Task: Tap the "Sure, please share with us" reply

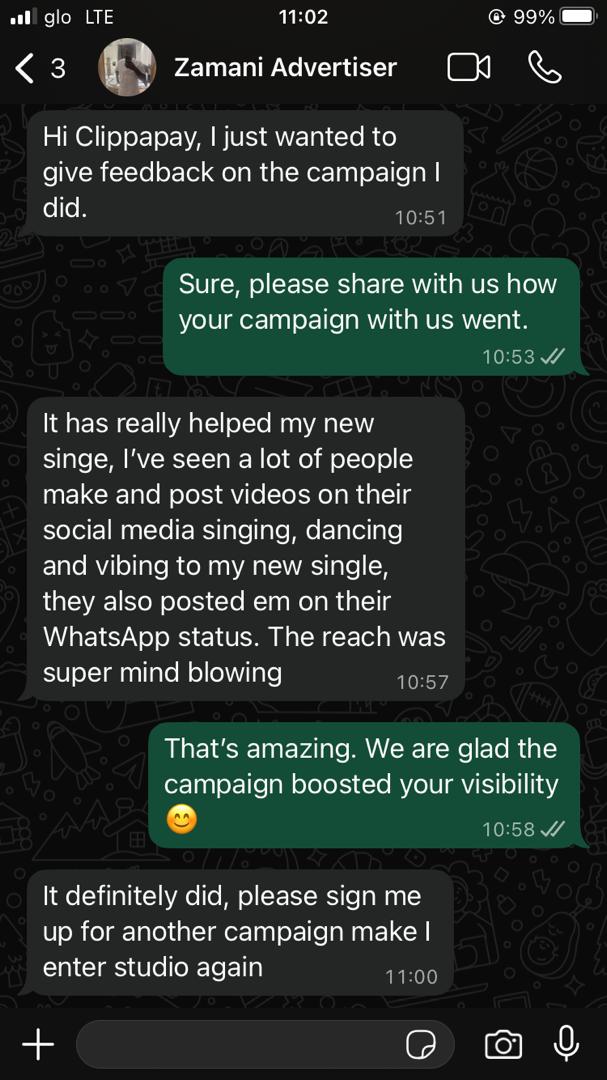Action: [375, 316]
